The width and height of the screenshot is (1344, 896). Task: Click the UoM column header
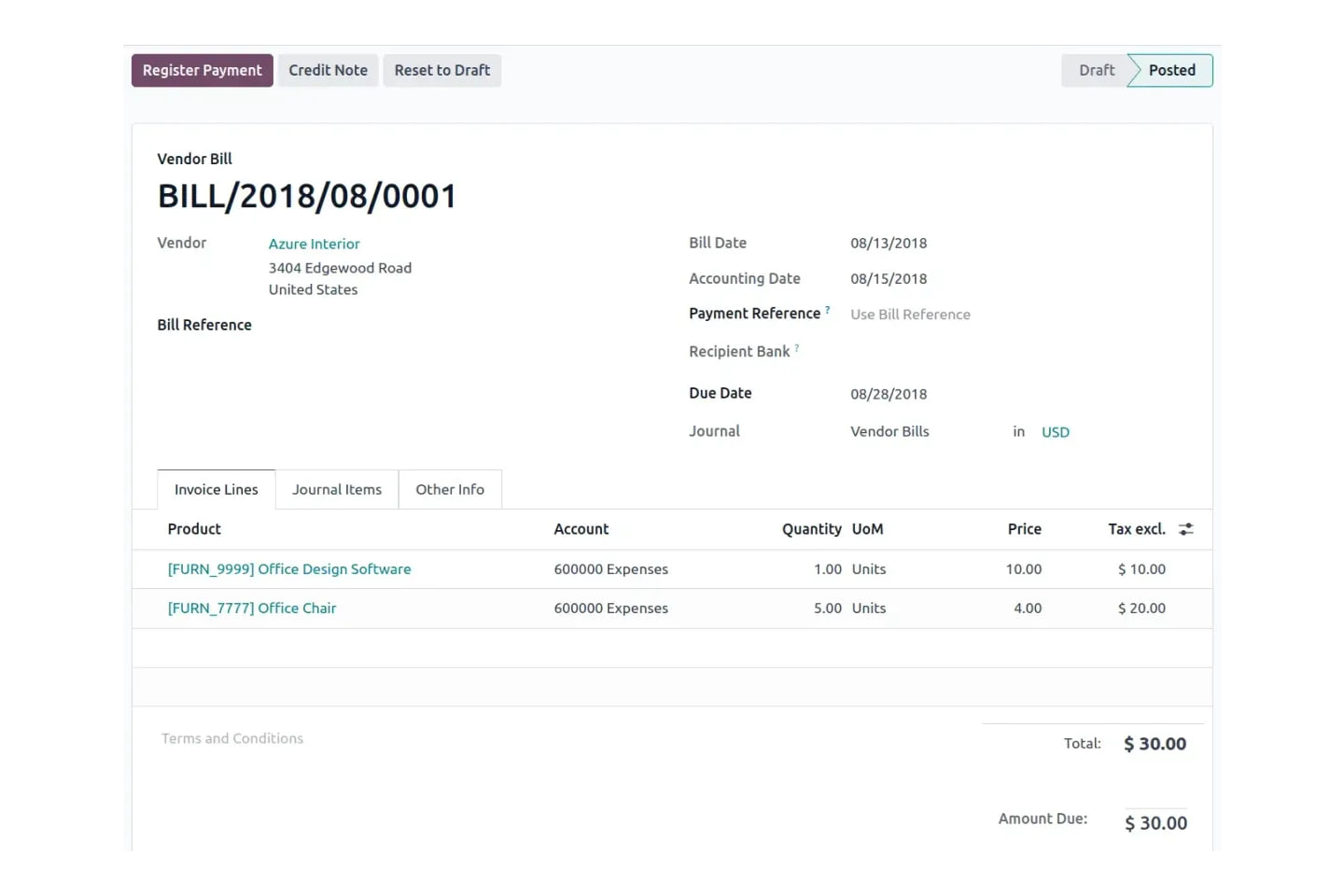(867, 529)
